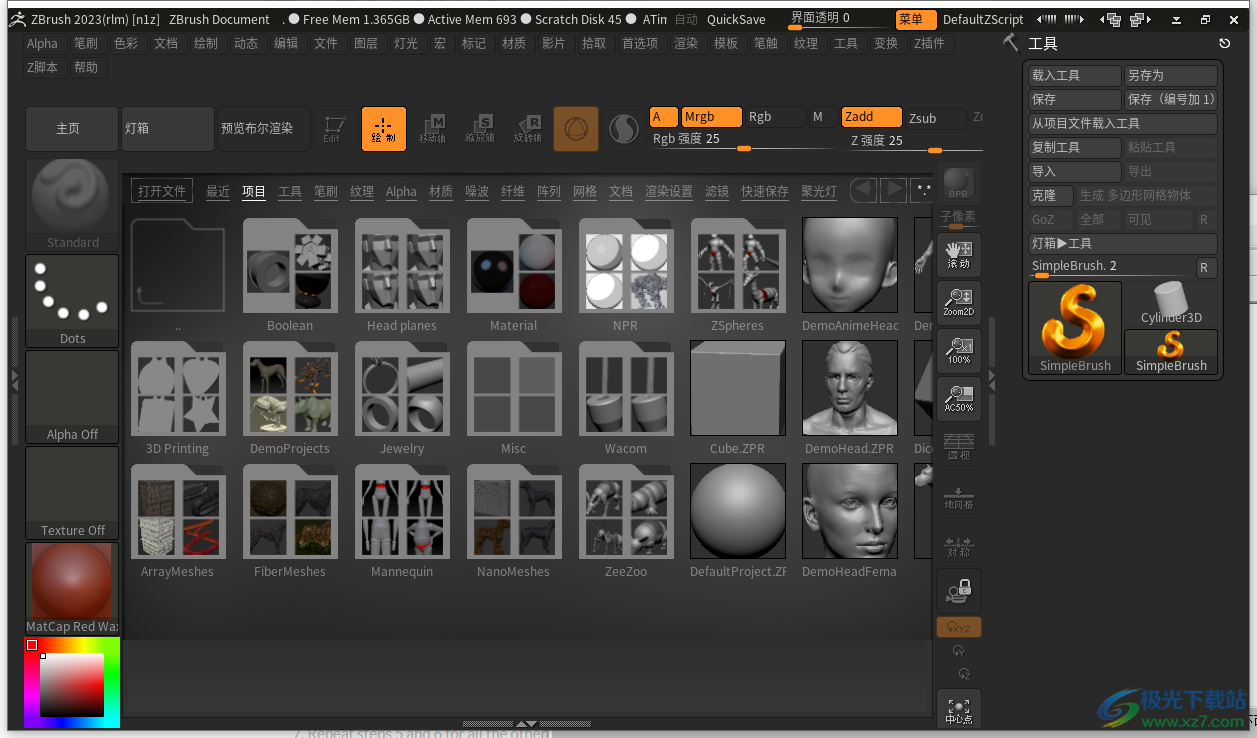The height and width of the screenshot is (738, 1257).
Task: Pick a color in the color picker square
Action: coord(72,685)
